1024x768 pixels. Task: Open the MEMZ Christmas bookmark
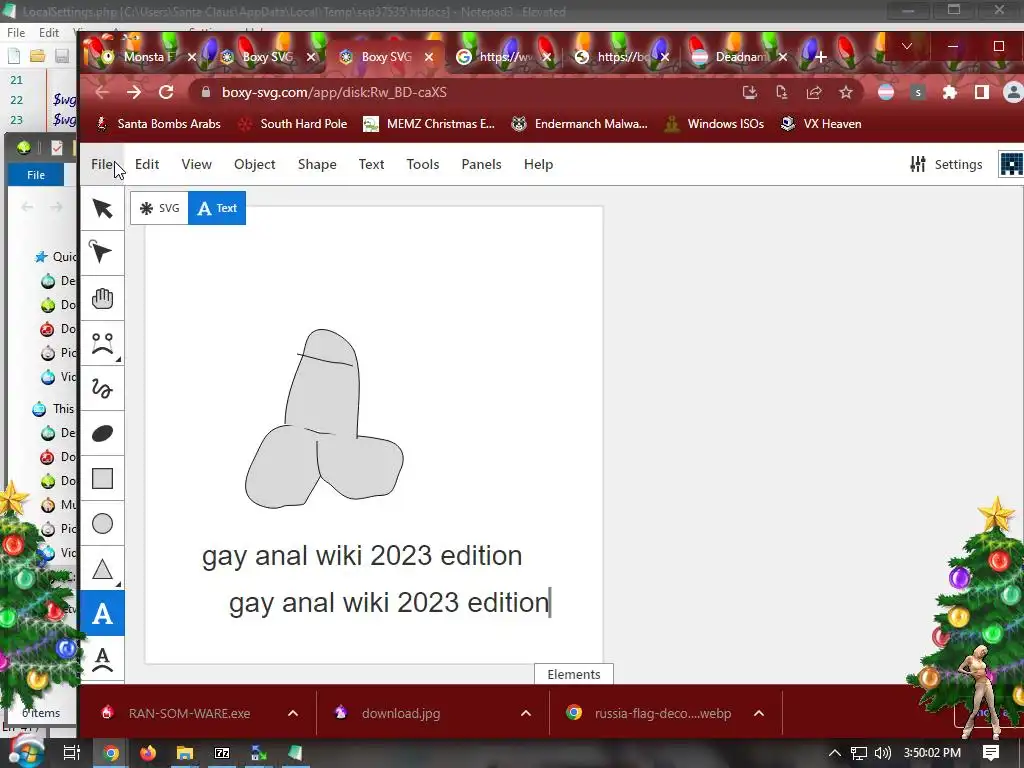pos(430,123)
